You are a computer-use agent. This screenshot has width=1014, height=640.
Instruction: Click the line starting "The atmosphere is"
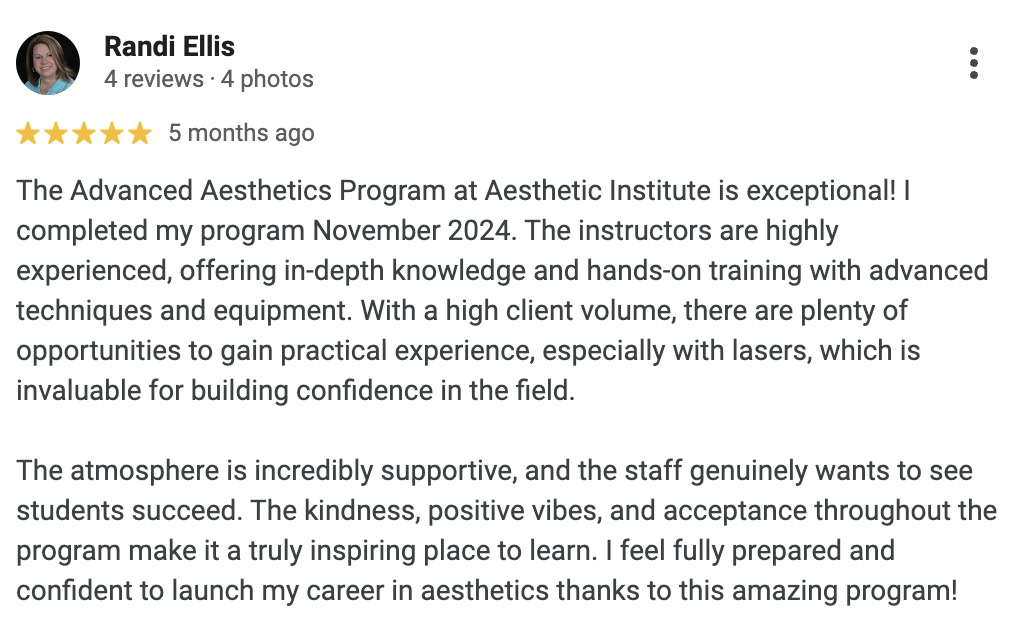(495, 471)
